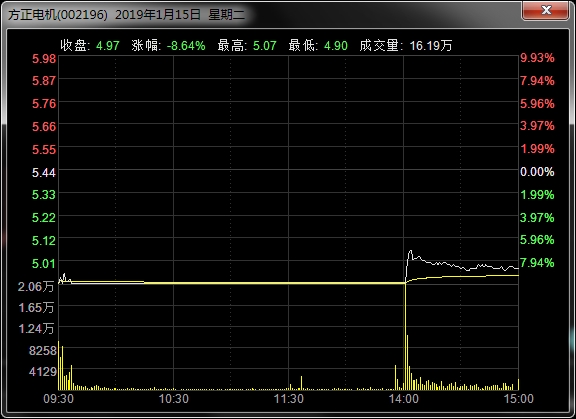Click the window title 方正电机(002196)
This screenshot has height=419, width=576.
[58, 15]
